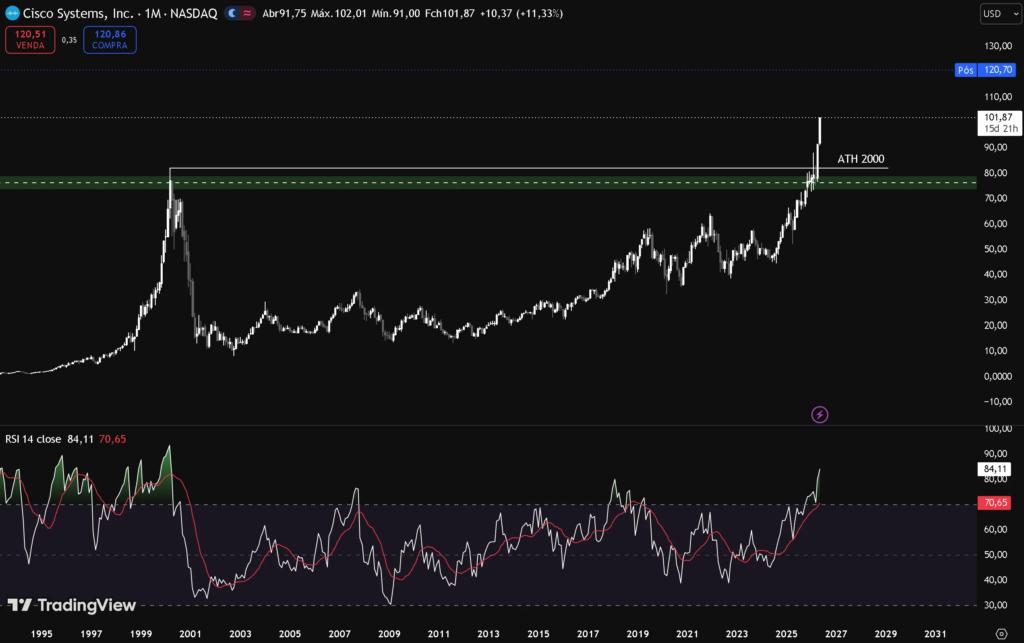Click the 101,87 current price label
The width and height of the screenshot is (1024, 643).
coord(999,123)
